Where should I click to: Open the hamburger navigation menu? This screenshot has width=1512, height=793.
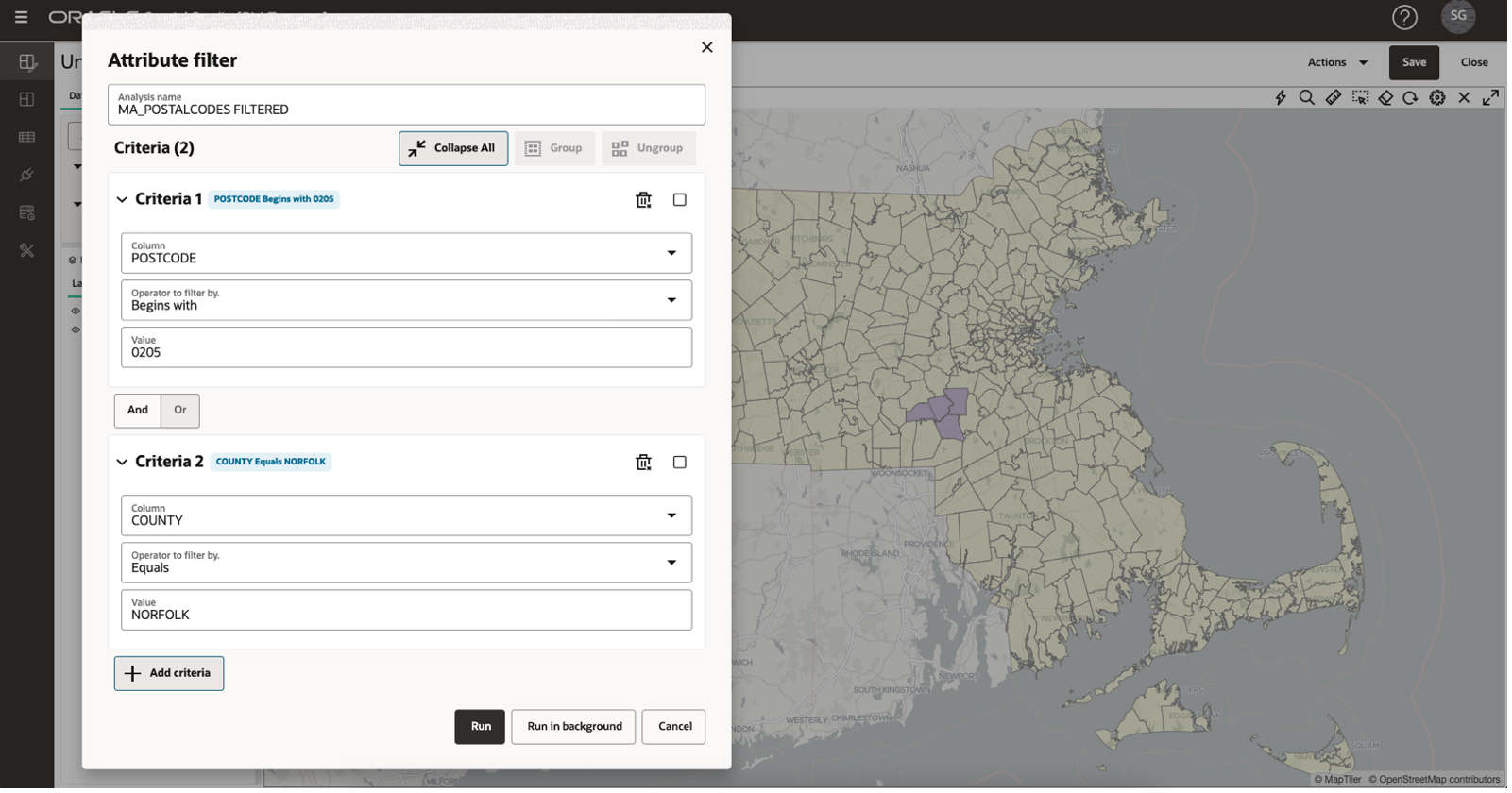coord(21,17)
